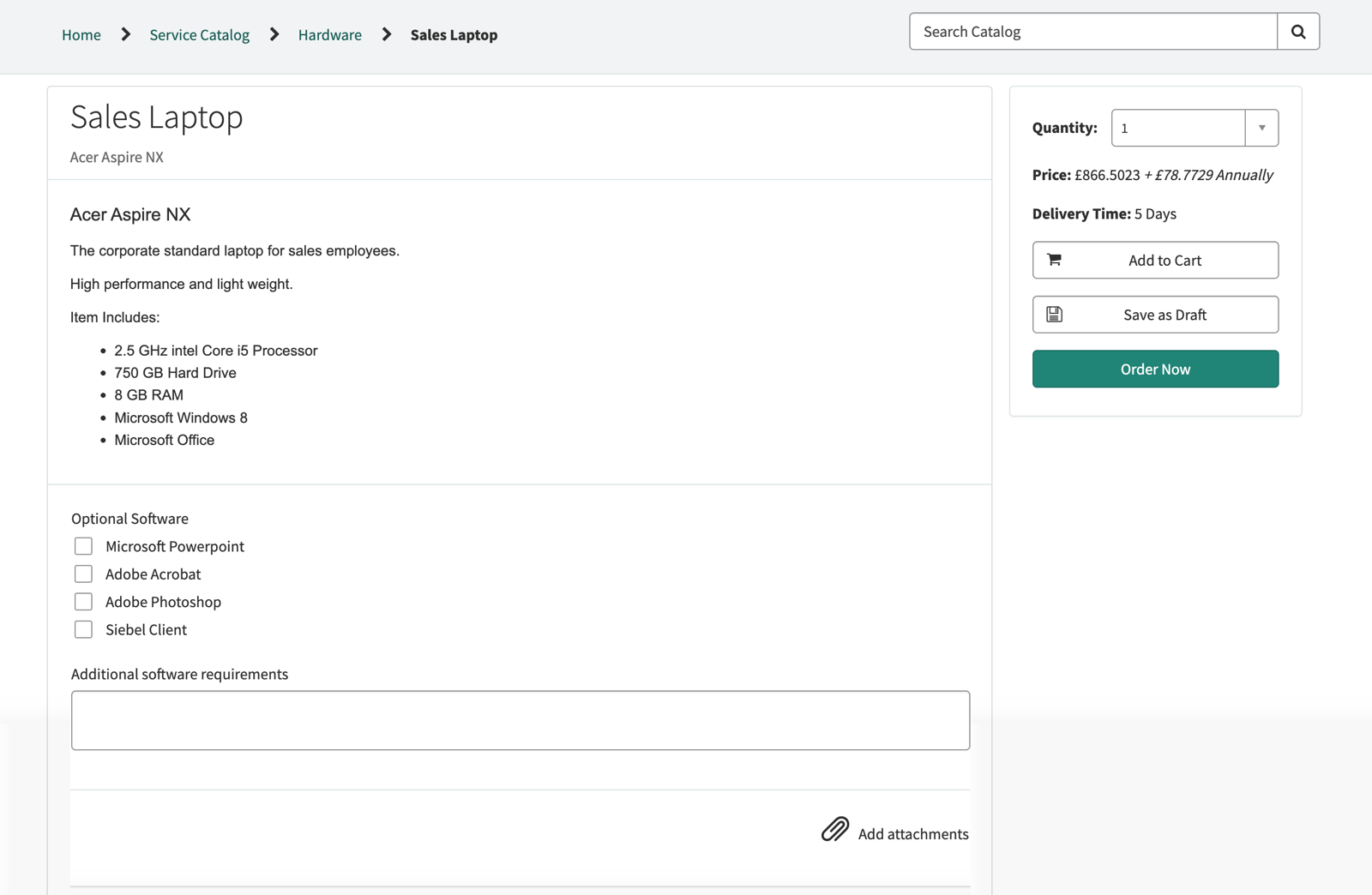Open the Hardware breadcrumb link
Viewport: 1372px width, 895px height.
330,35
